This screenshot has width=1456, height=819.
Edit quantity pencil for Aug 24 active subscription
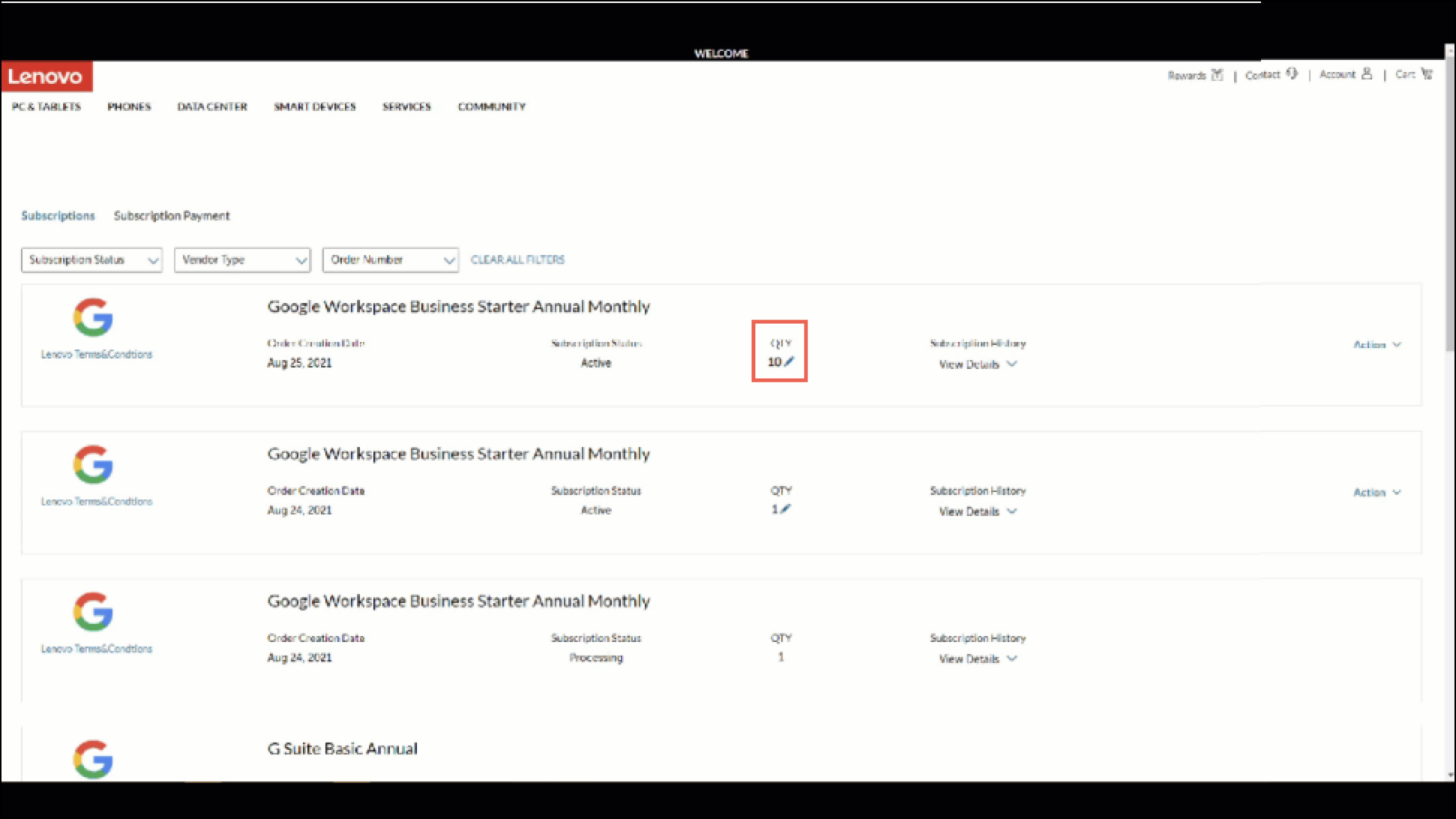785,509
